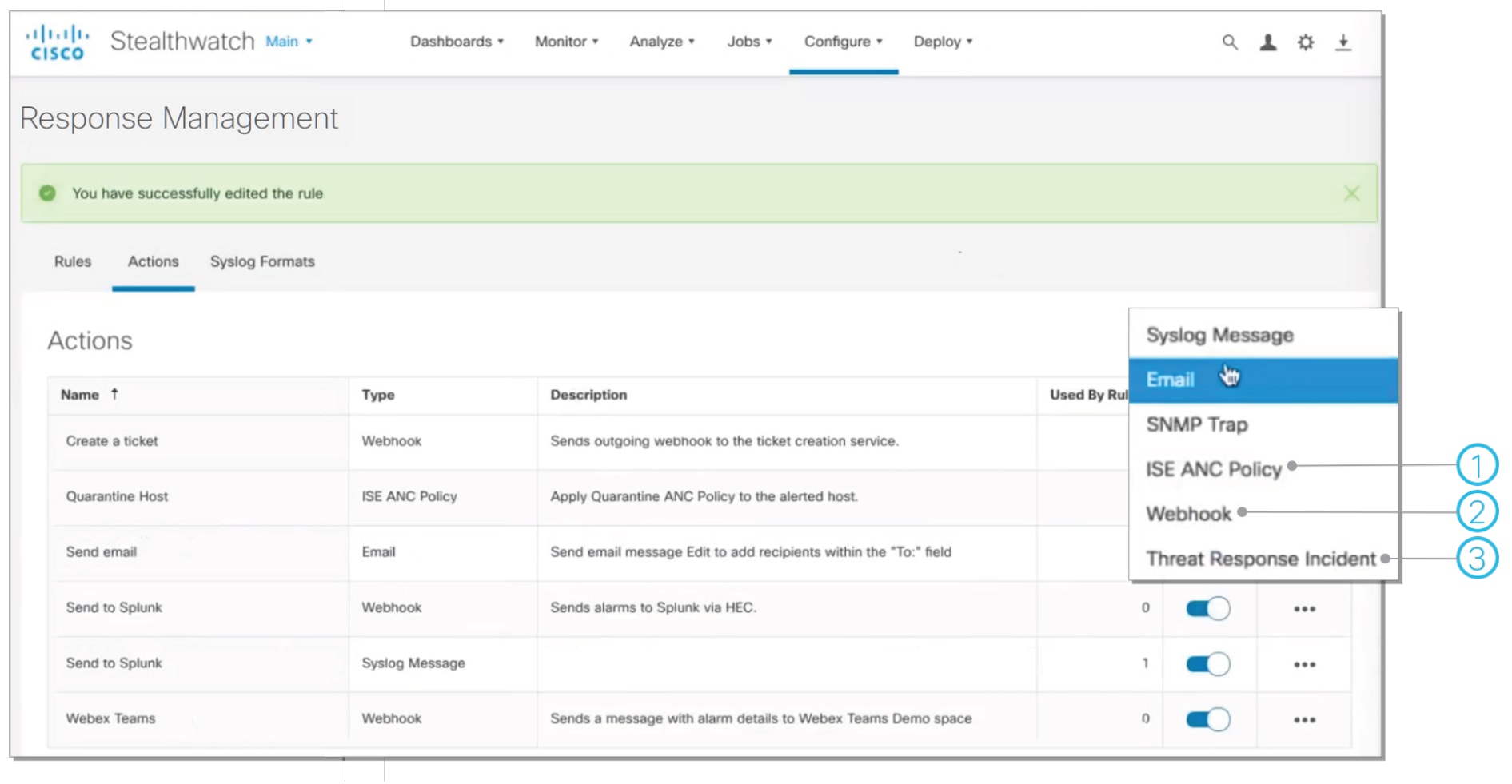Click the Type column header
1512x784 pixels.
click(x=378, y=395)
